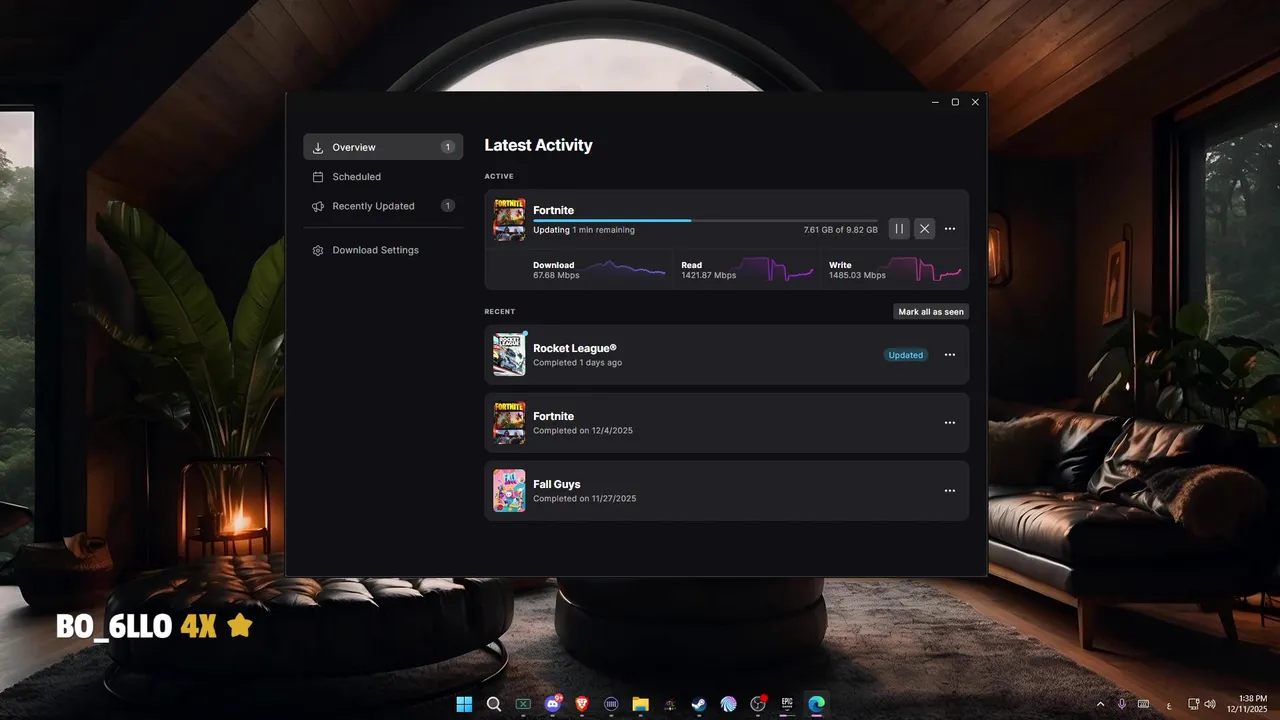This screenshot has width=1280, height=720.
Task: Open network status tray icon
Action: tap(1194, 704)
